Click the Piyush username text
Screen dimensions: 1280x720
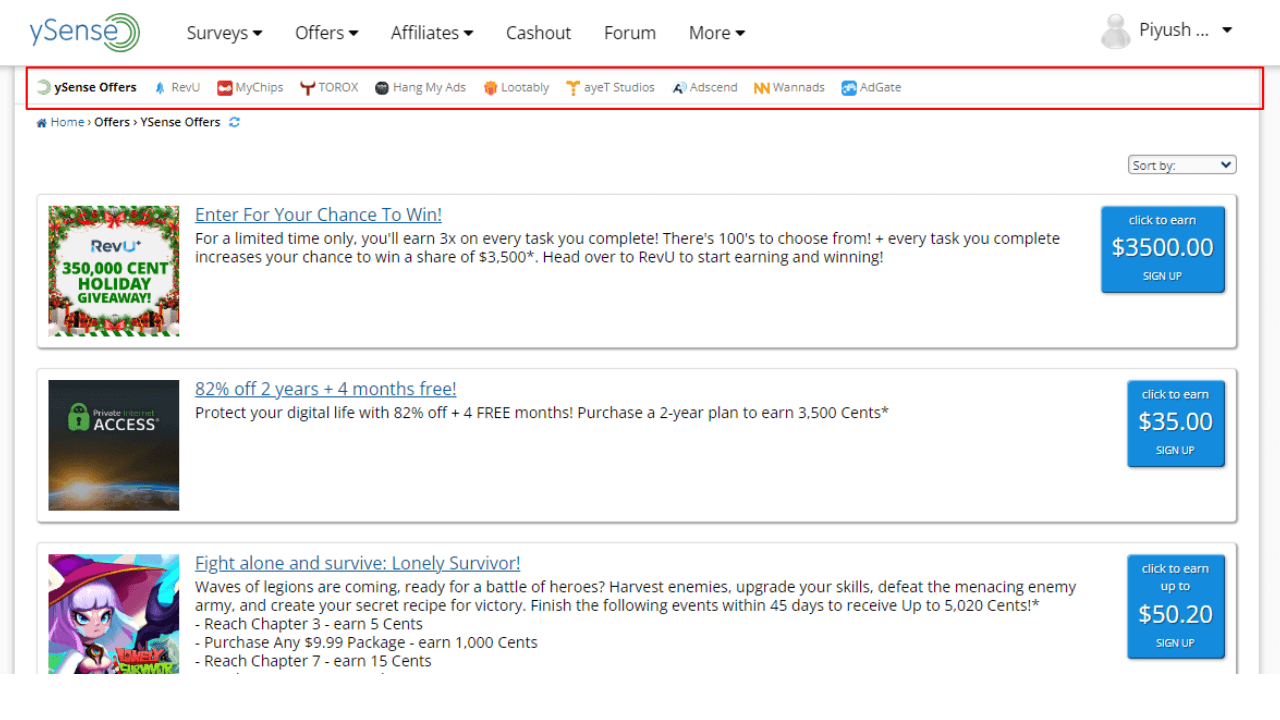click(x=1174, y=30)
